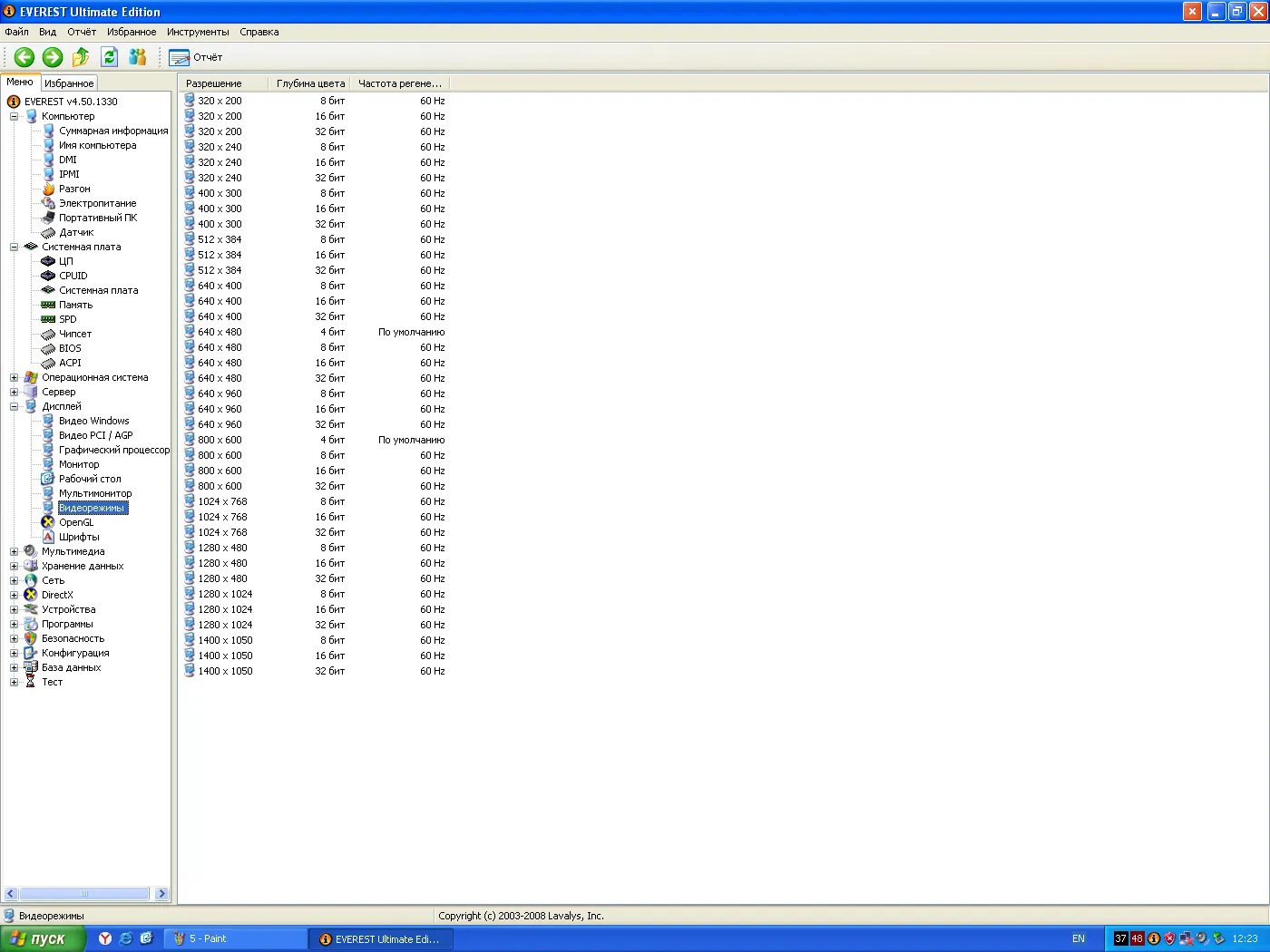Expand the Мультимедиа tree node
This screenshot has width=1270, height=952.
point(14,551)
